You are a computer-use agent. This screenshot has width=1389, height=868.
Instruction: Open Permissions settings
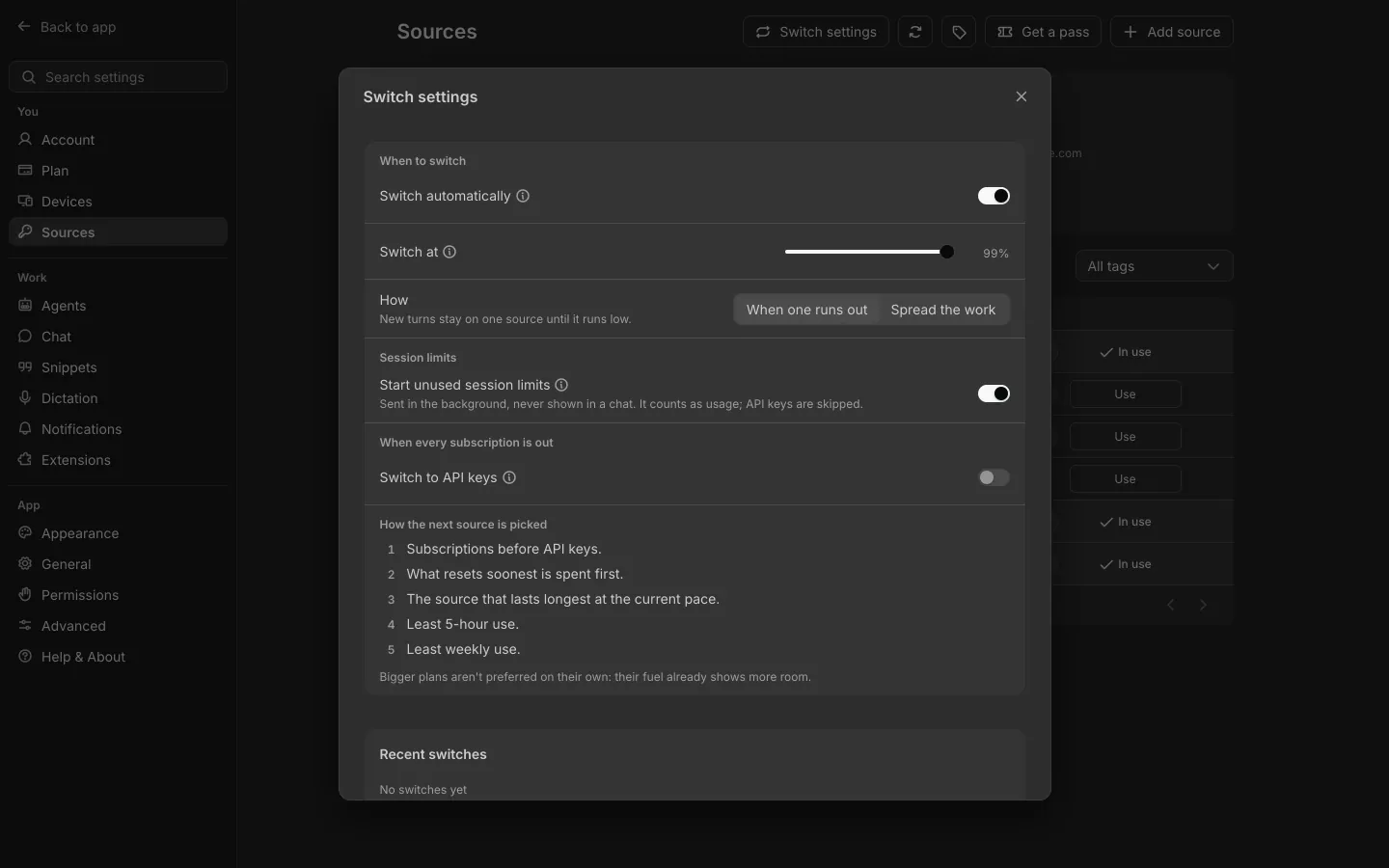click(x=118, y=595)
